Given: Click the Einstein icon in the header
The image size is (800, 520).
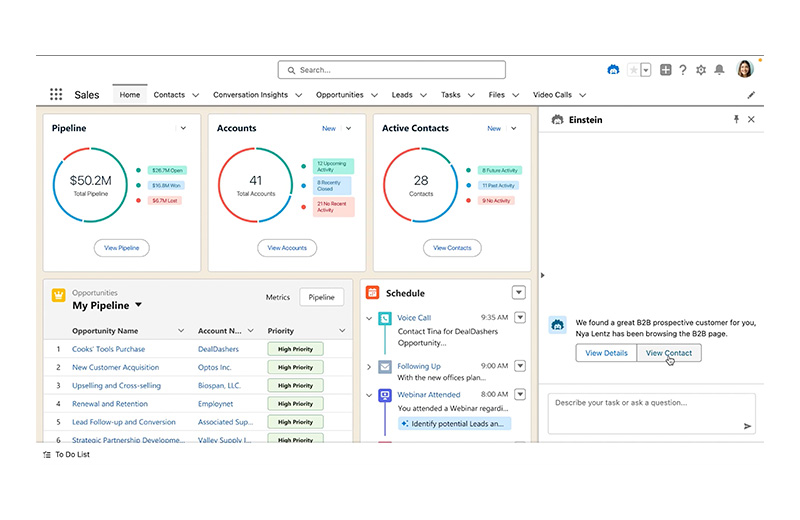Looking at the screenshot, I should [613, 70].
